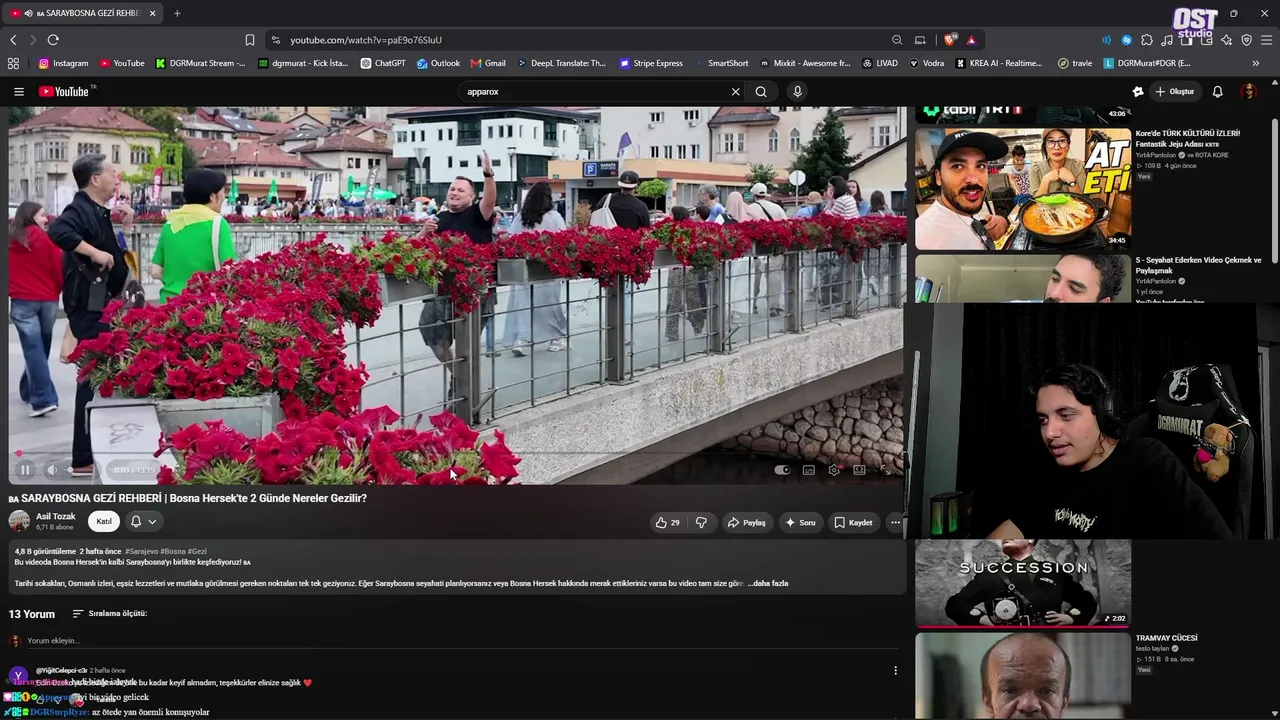Expand description with '...daha fazla'
This screenshot has width=1280, height=720.
[x=768, y=583]
